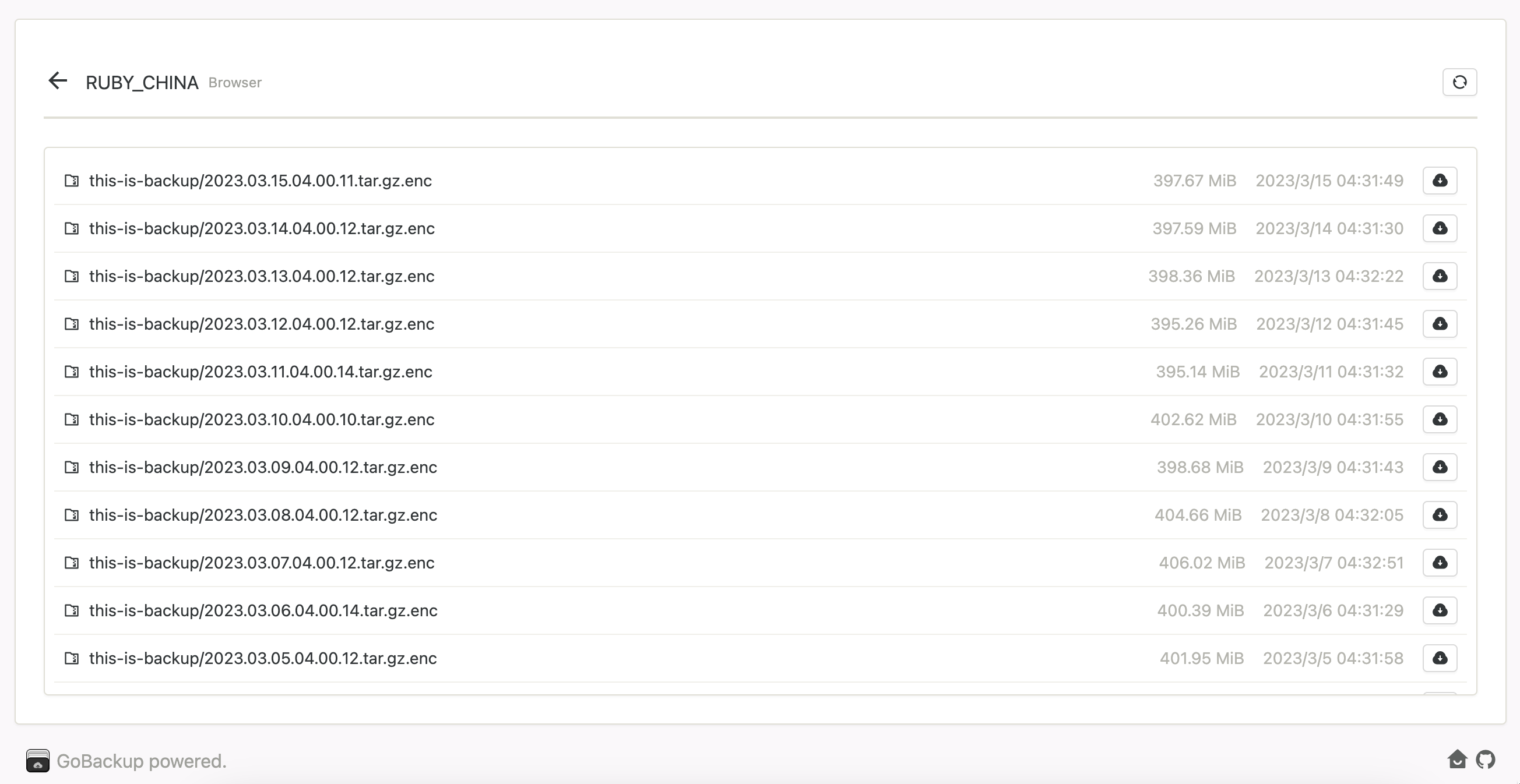Click file icon of 2023.03.12 backup row
The height and width of the screenshot is (784, 1520).
tap(72, 324)
